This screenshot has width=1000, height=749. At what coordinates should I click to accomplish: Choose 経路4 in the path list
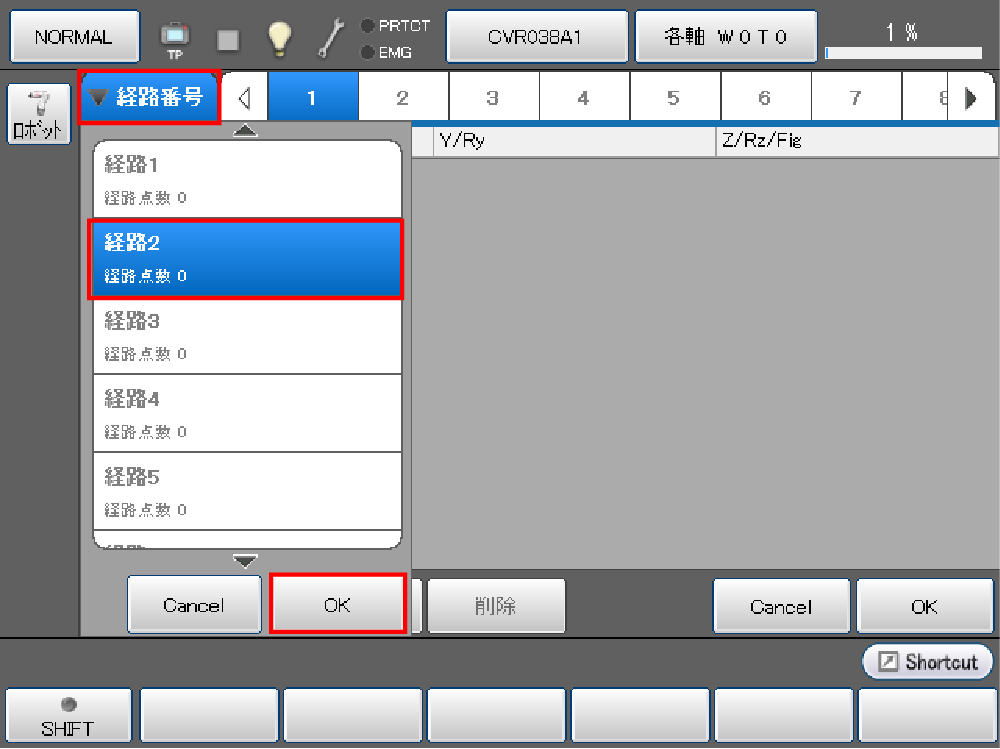point(247,414)
